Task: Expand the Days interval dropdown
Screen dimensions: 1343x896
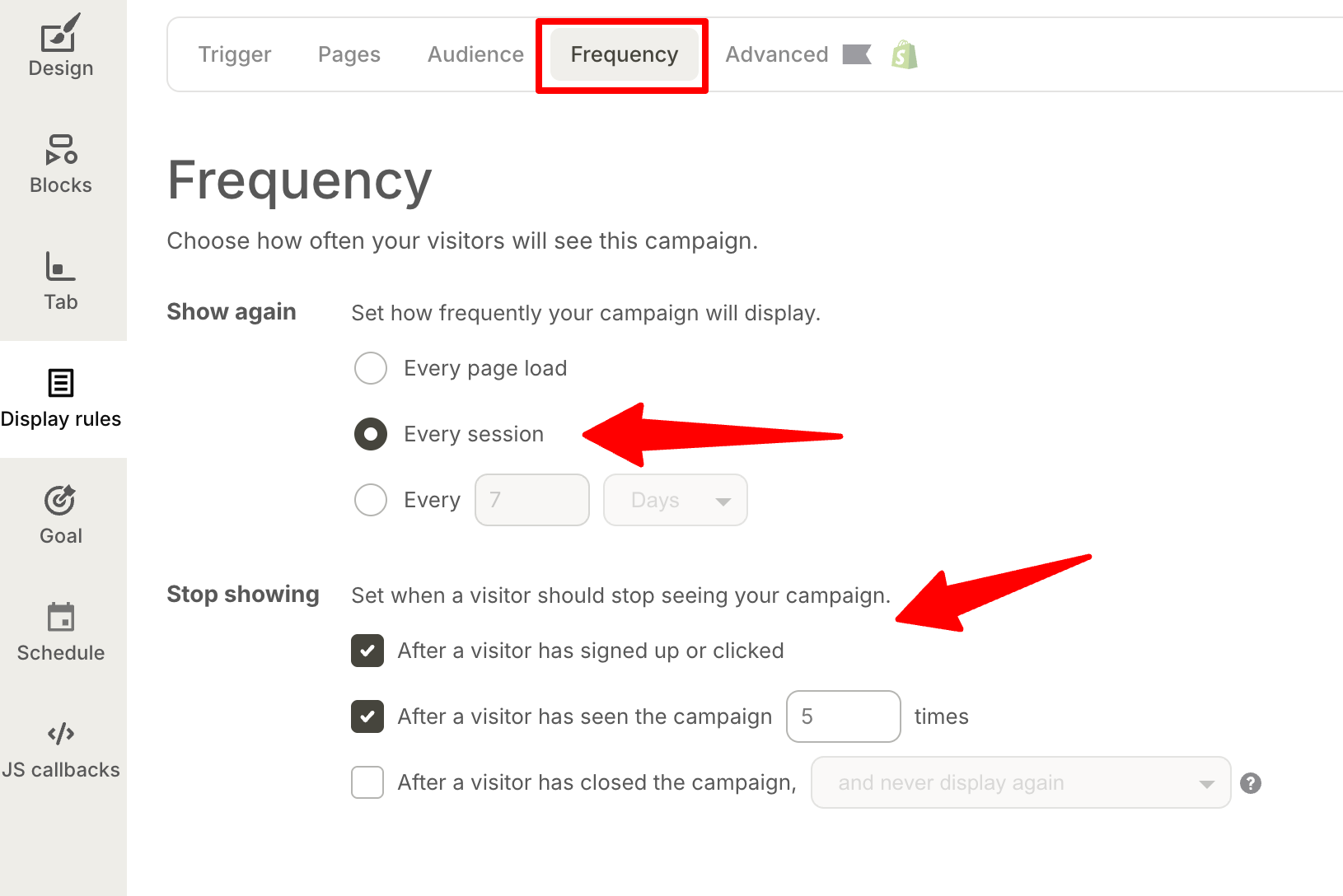Action: coord(675,500)
